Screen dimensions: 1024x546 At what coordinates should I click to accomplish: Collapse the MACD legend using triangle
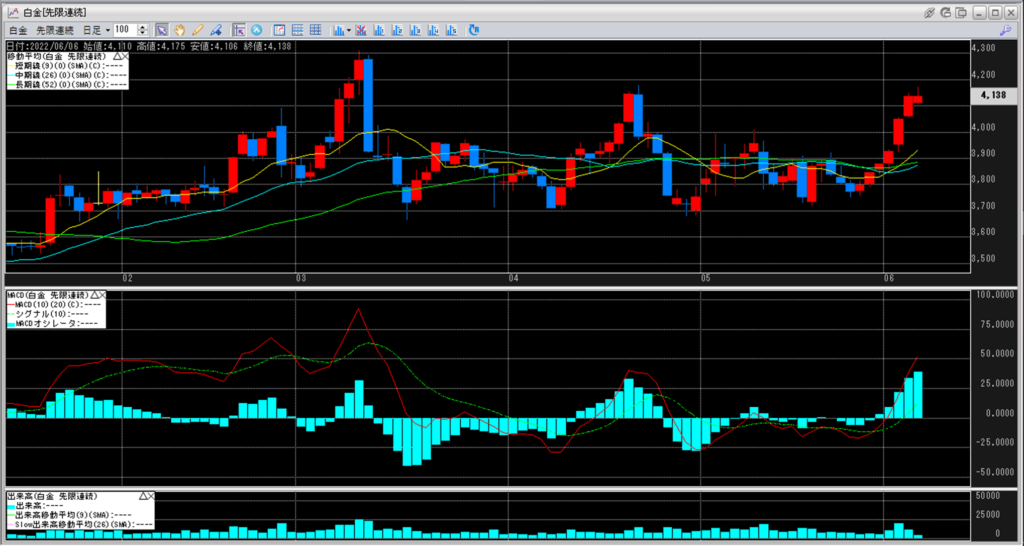[x=94, y=296]
